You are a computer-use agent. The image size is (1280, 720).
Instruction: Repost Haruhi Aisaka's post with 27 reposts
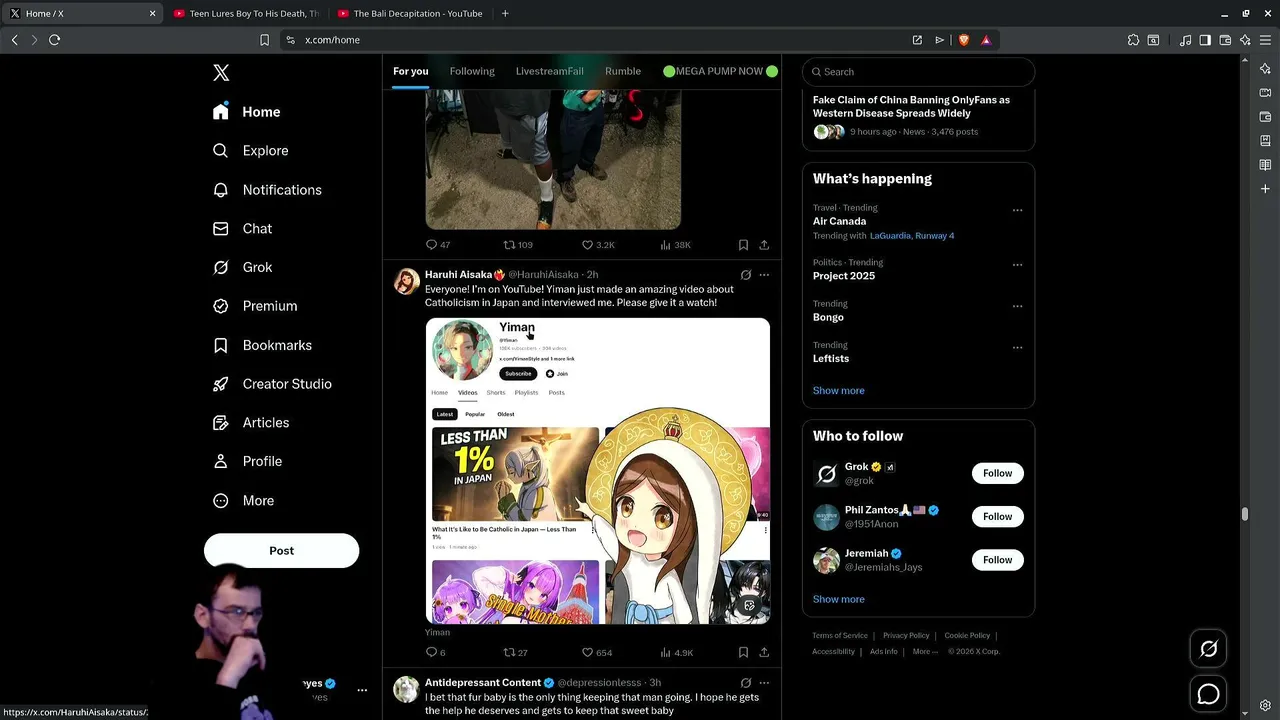pyautogui.click(x=516, y=653)
